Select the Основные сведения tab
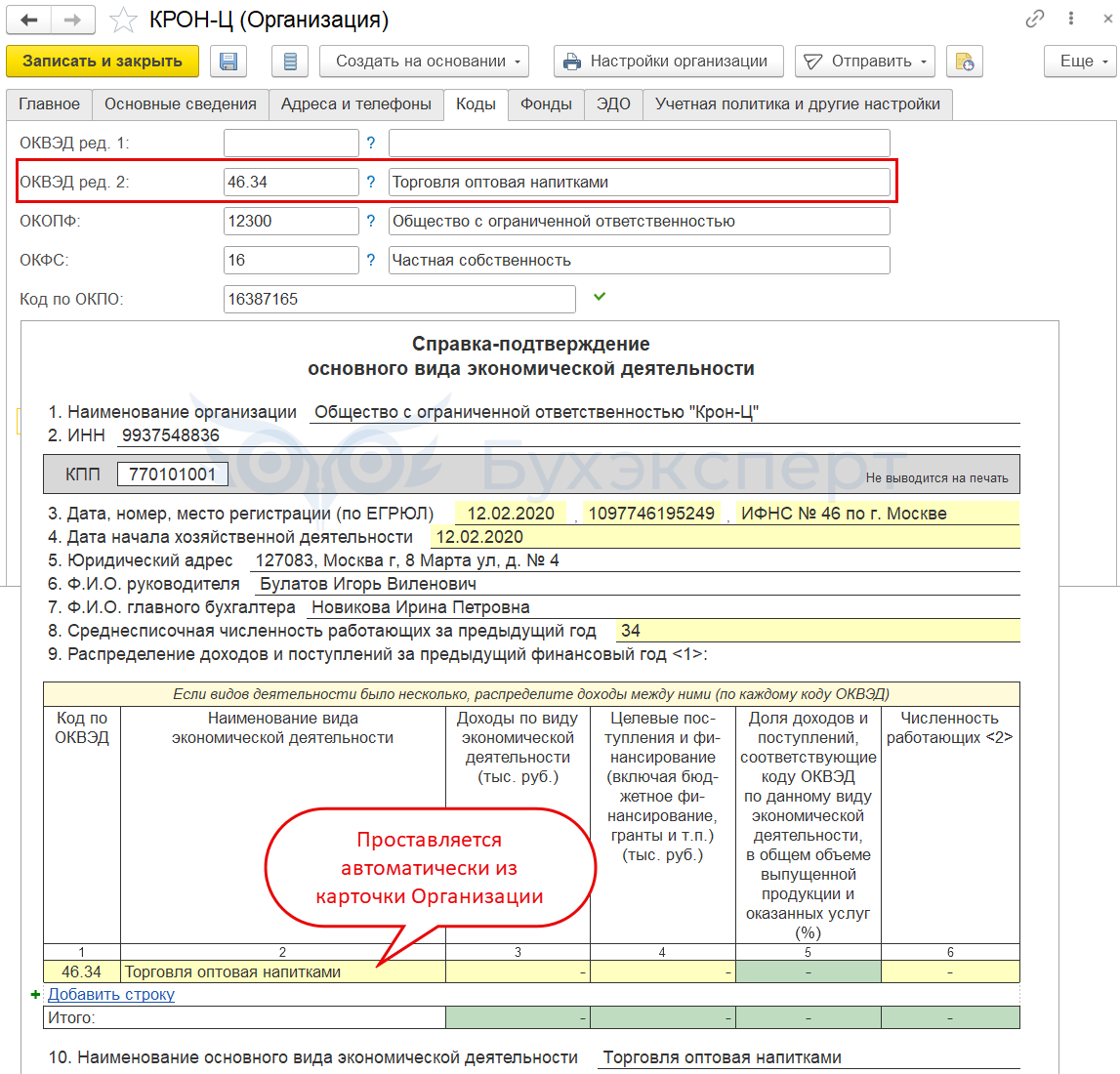The image size is (1120, 1074). coord(180,104)
